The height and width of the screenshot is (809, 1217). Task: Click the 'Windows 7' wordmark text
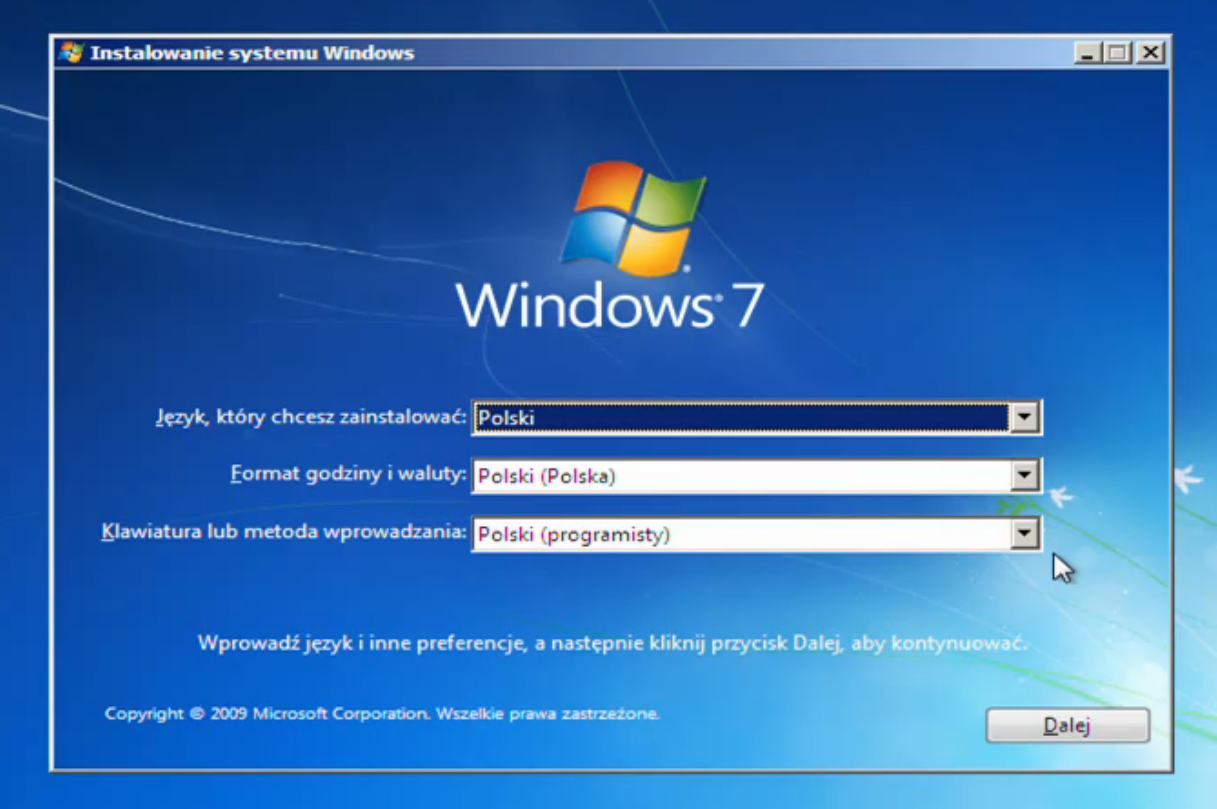tap(610, 304)
